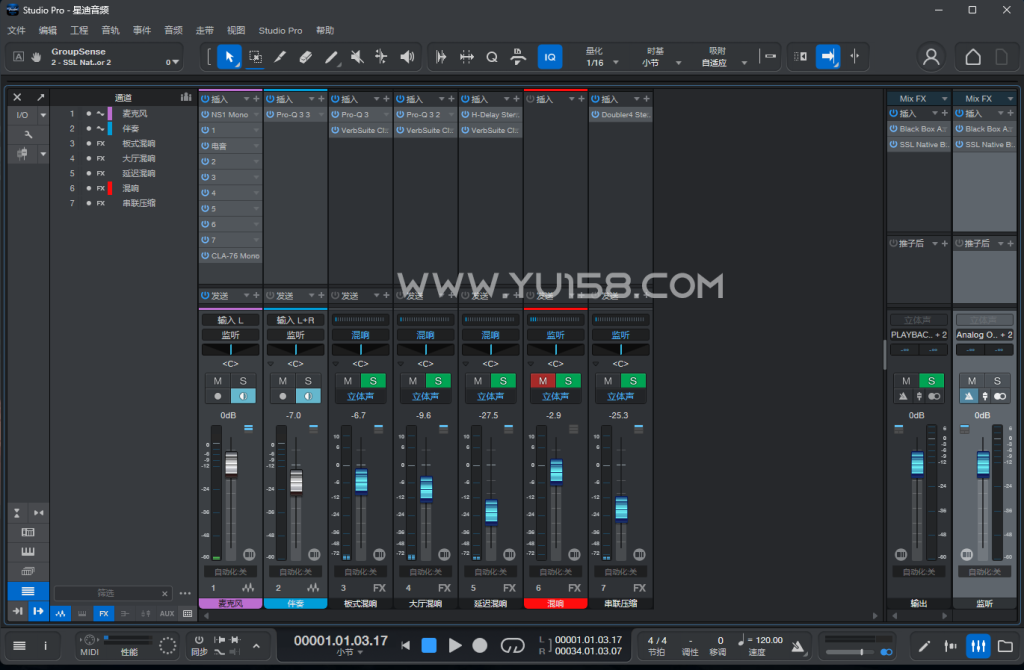Toggle the FX filter button at bottom
Viewport: 1024px width, 670px height.
pyautogui.click(x=104, y=613)
